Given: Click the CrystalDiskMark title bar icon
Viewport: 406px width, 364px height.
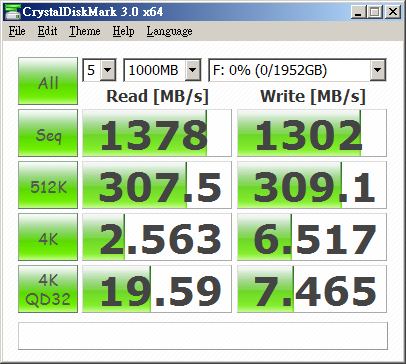Looking at the screenshot, I should click(x=12, y=12).
